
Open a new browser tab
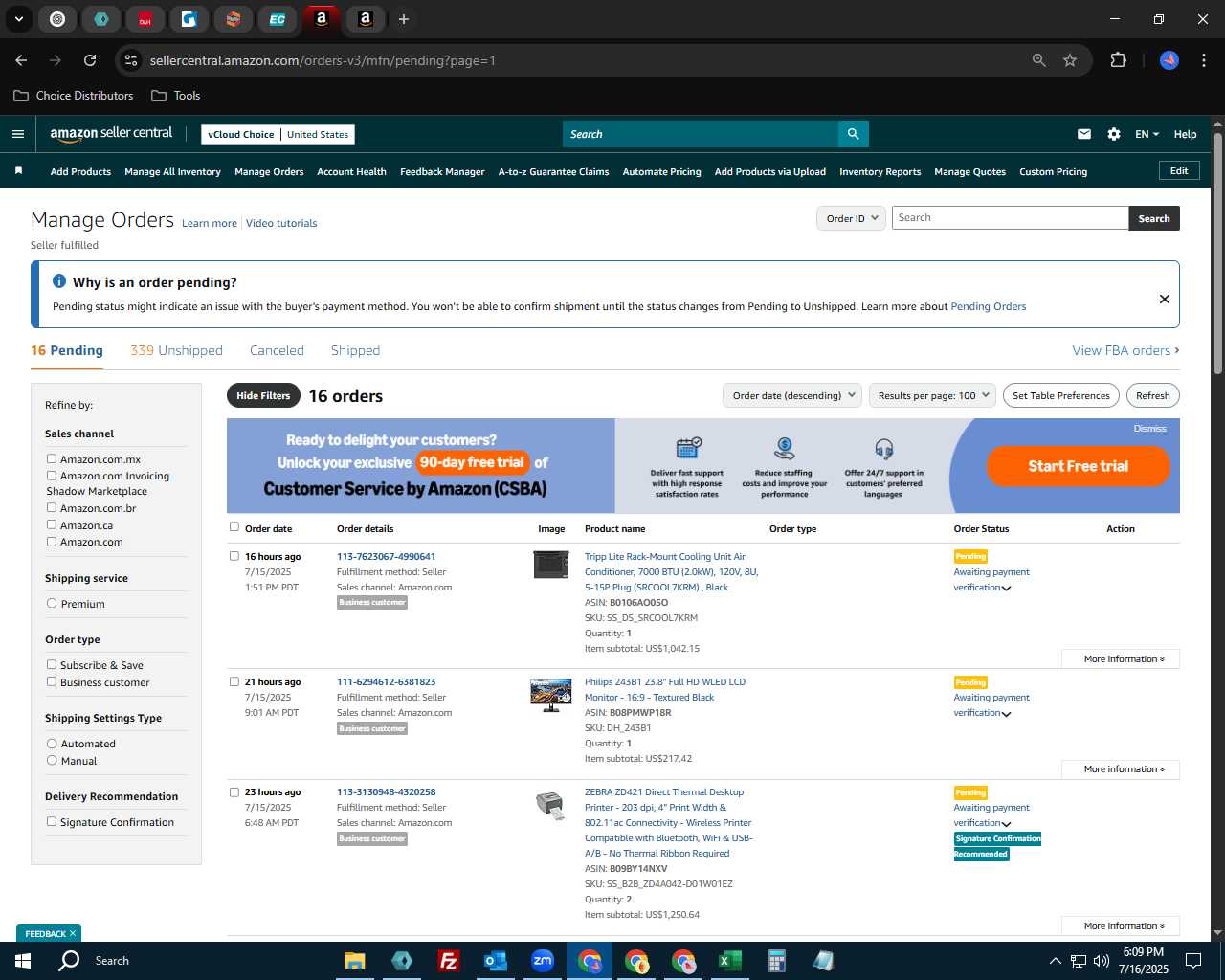point(404,19)
